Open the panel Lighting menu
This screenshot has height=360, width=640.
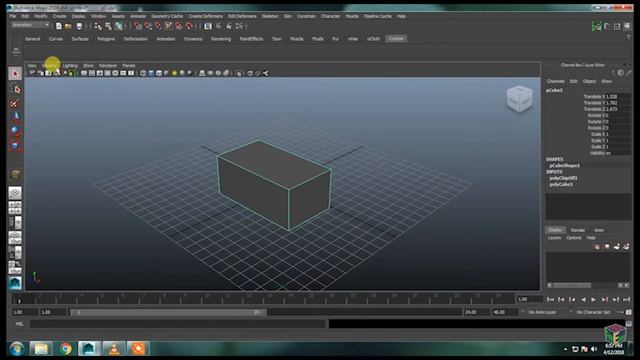coord(70,66)
